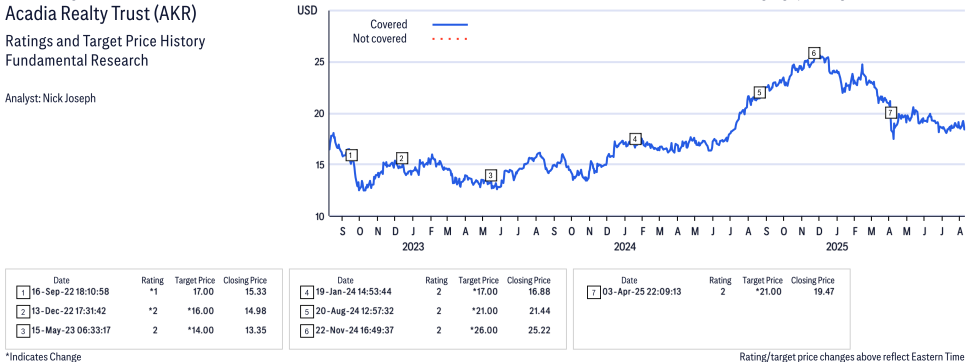Click the date 22-Nov-24 16:49:37

(x=354, y=330)
